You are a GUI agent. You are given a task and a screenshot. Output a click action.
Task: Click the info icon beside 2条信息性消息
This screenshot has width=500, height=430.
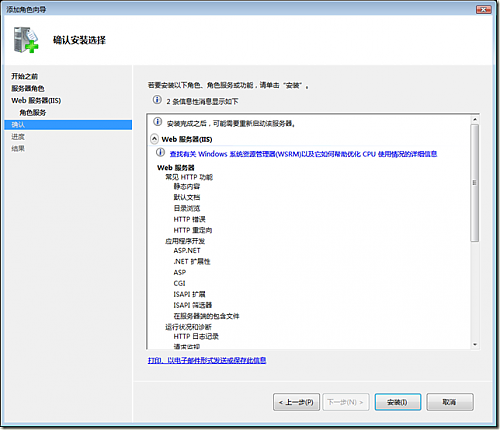(x=157, y=100)
